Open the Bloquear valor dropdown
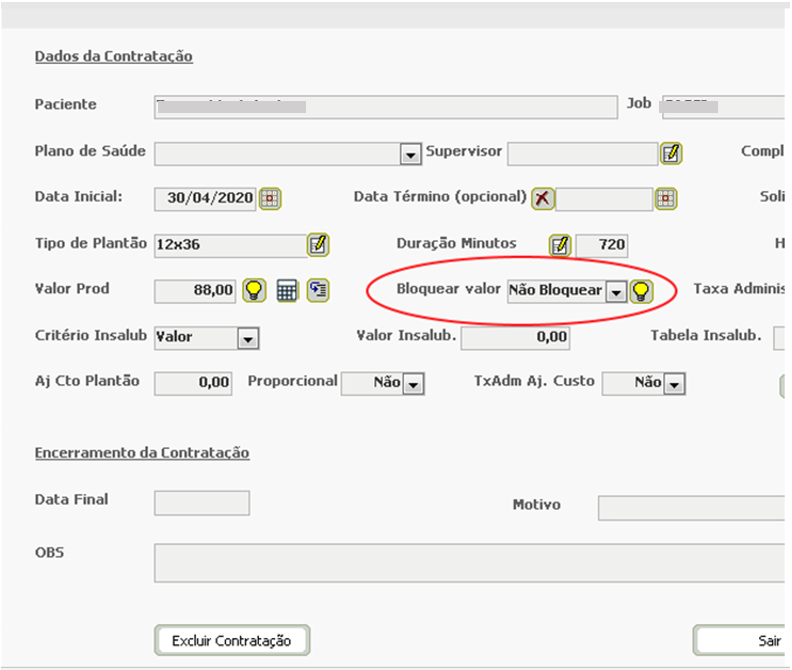Viewport: 792px width, 670px height. tap(616, 291)
